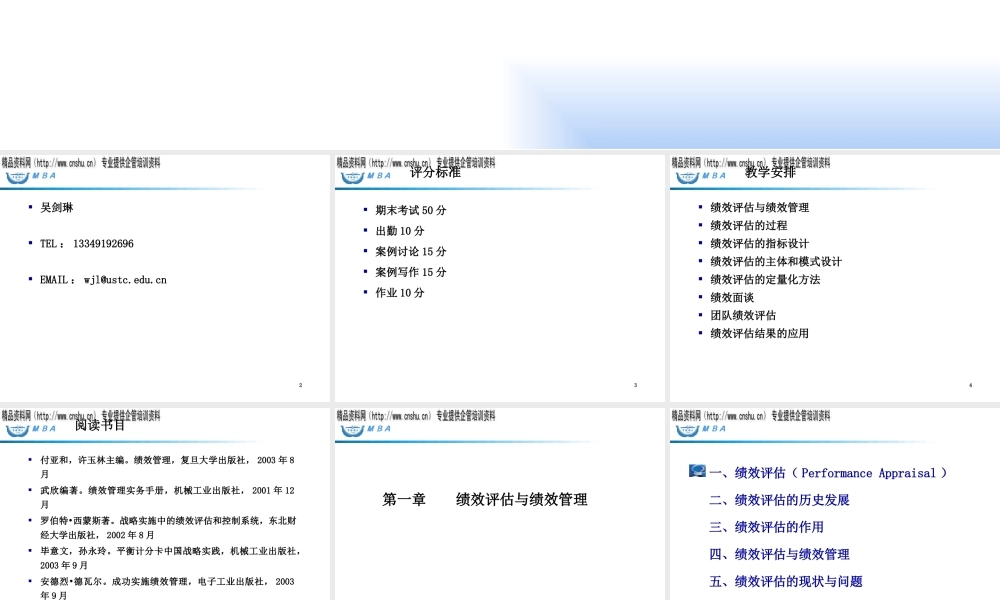Screen dimensions: 1000x600
Task: Click the MBA logo on the 阅读书目 slide
Action: click(31, 430)
